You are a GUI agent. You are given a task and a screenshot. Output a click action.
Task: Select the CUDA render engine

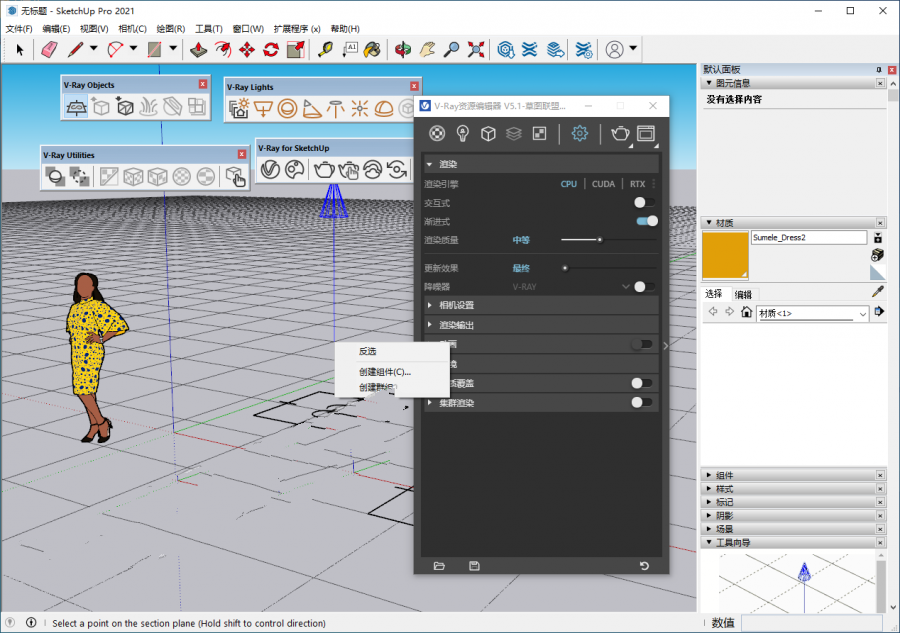pos(603,184)
